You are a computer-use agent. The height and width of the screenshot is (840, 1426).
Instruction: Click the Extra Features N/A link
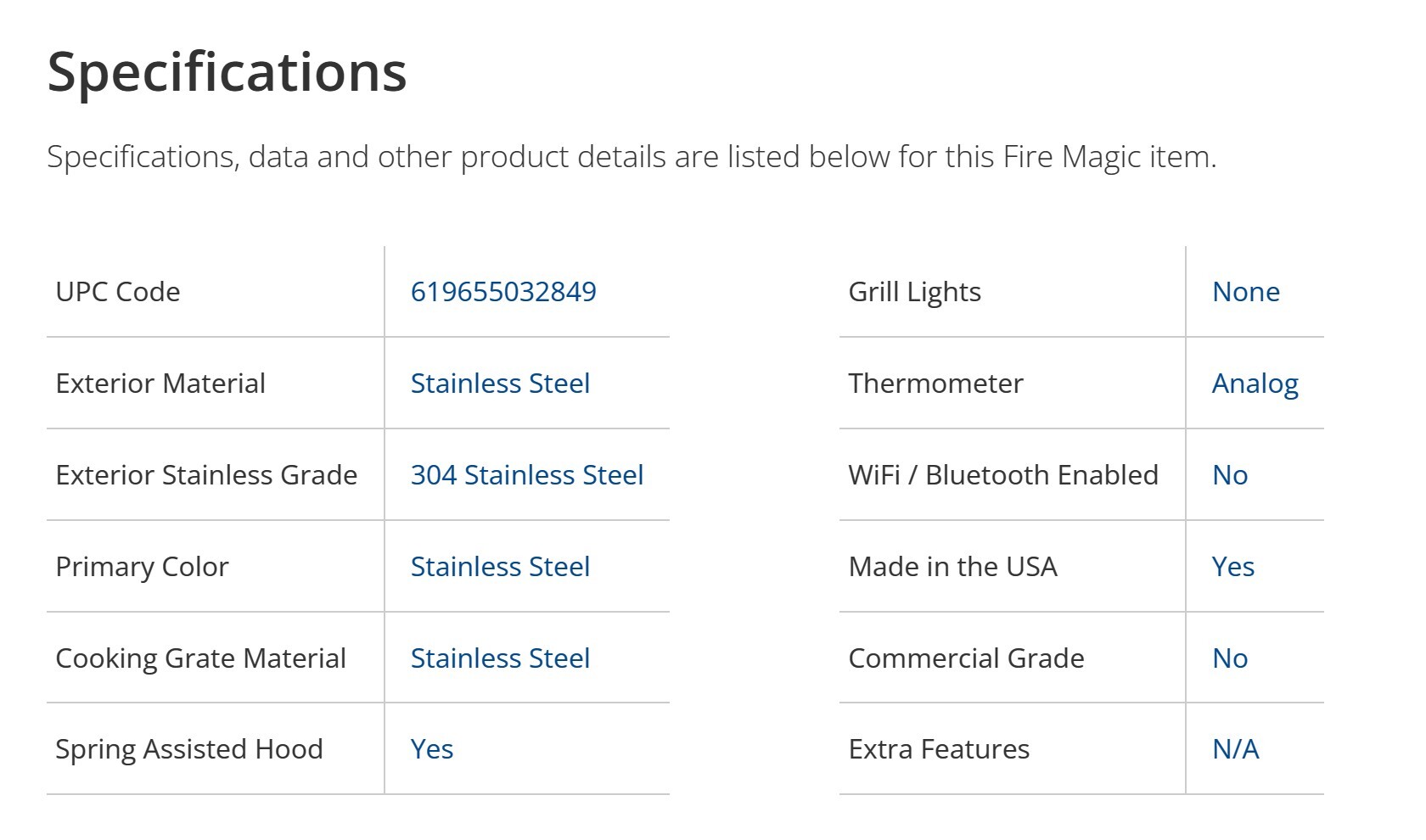1235,749
